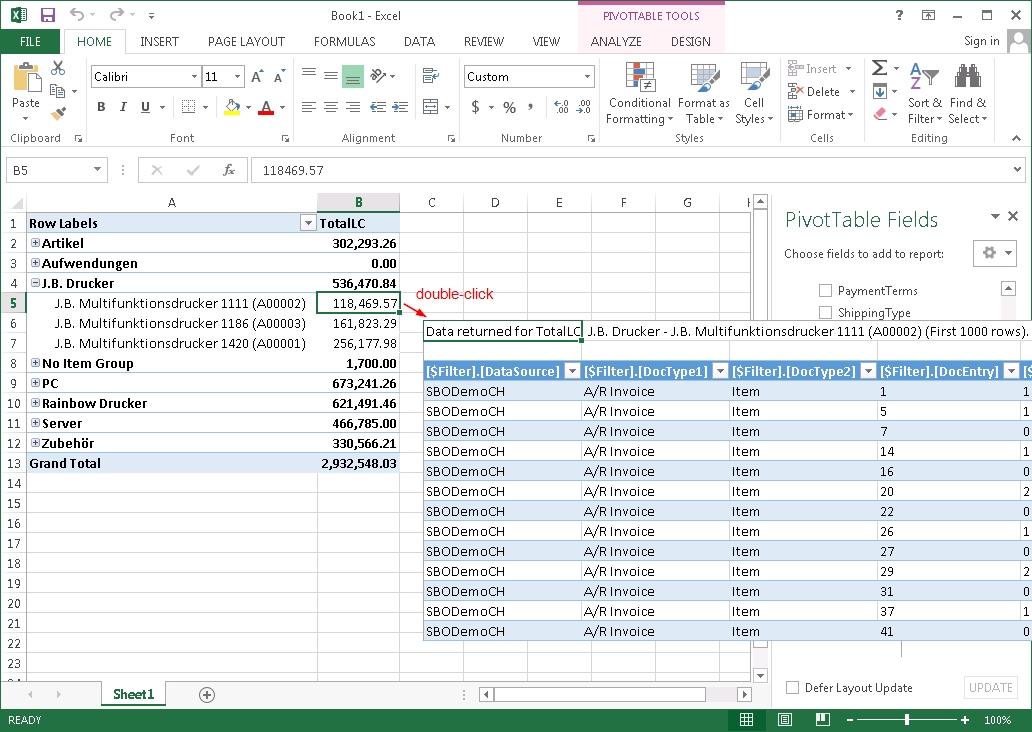Apply Underline formatting
1032x732 pixels.
(x=145, y=107)
